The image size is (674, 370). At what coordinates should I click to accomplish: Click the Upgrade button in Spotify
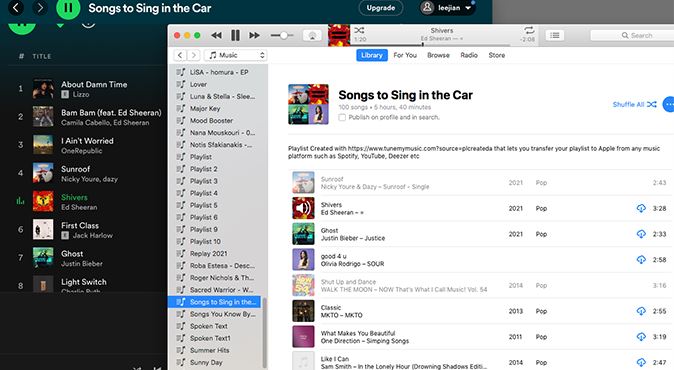[381, 8]
